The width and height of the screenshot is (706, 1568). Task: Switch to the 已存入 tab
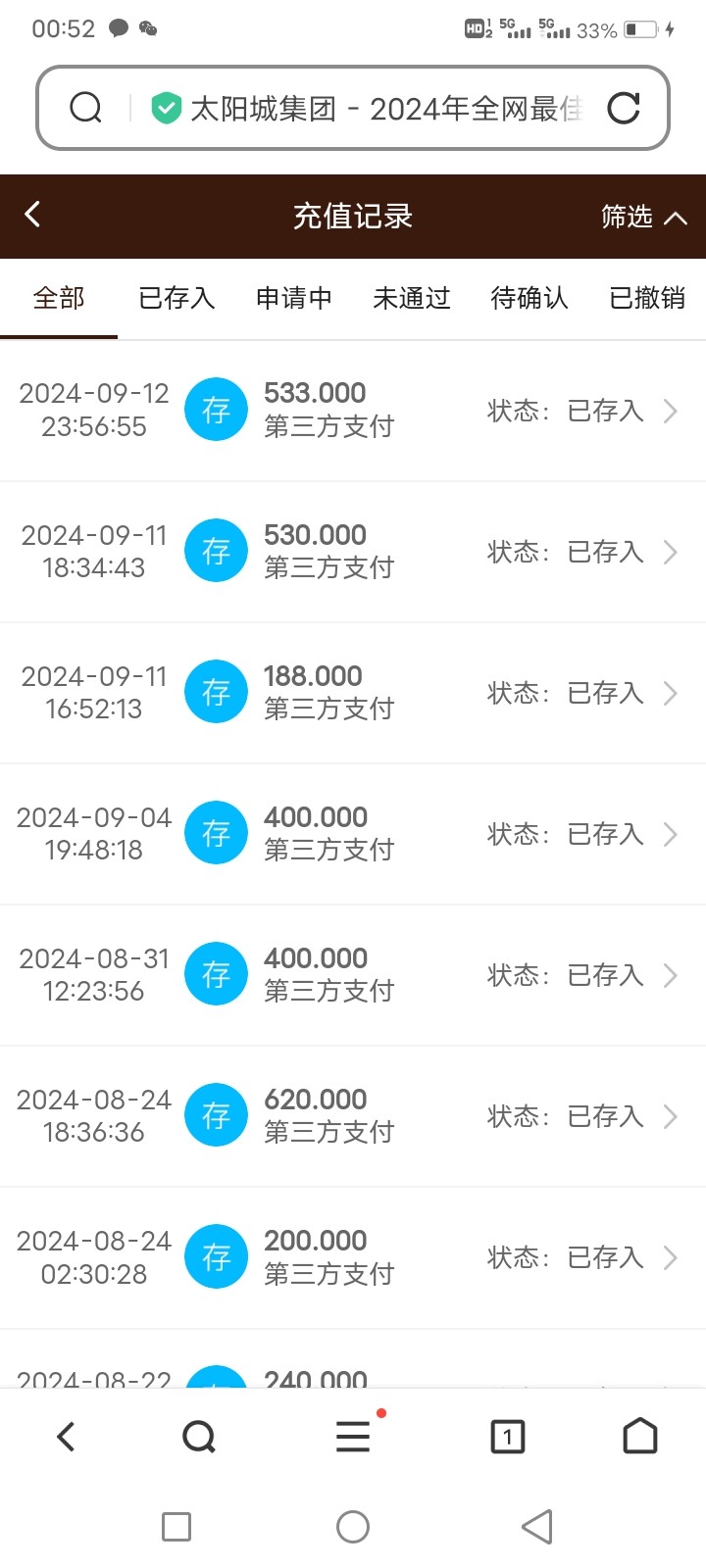(176, 298)
